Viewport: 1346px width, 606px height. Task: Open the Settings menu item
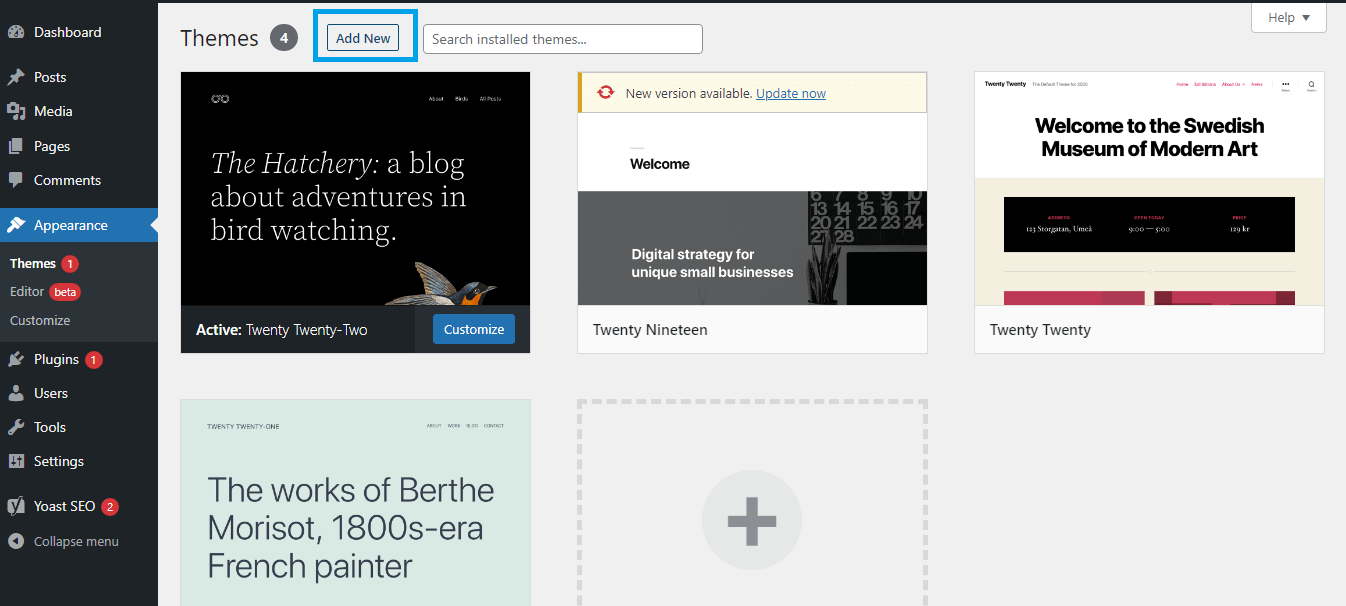point(58,461)
